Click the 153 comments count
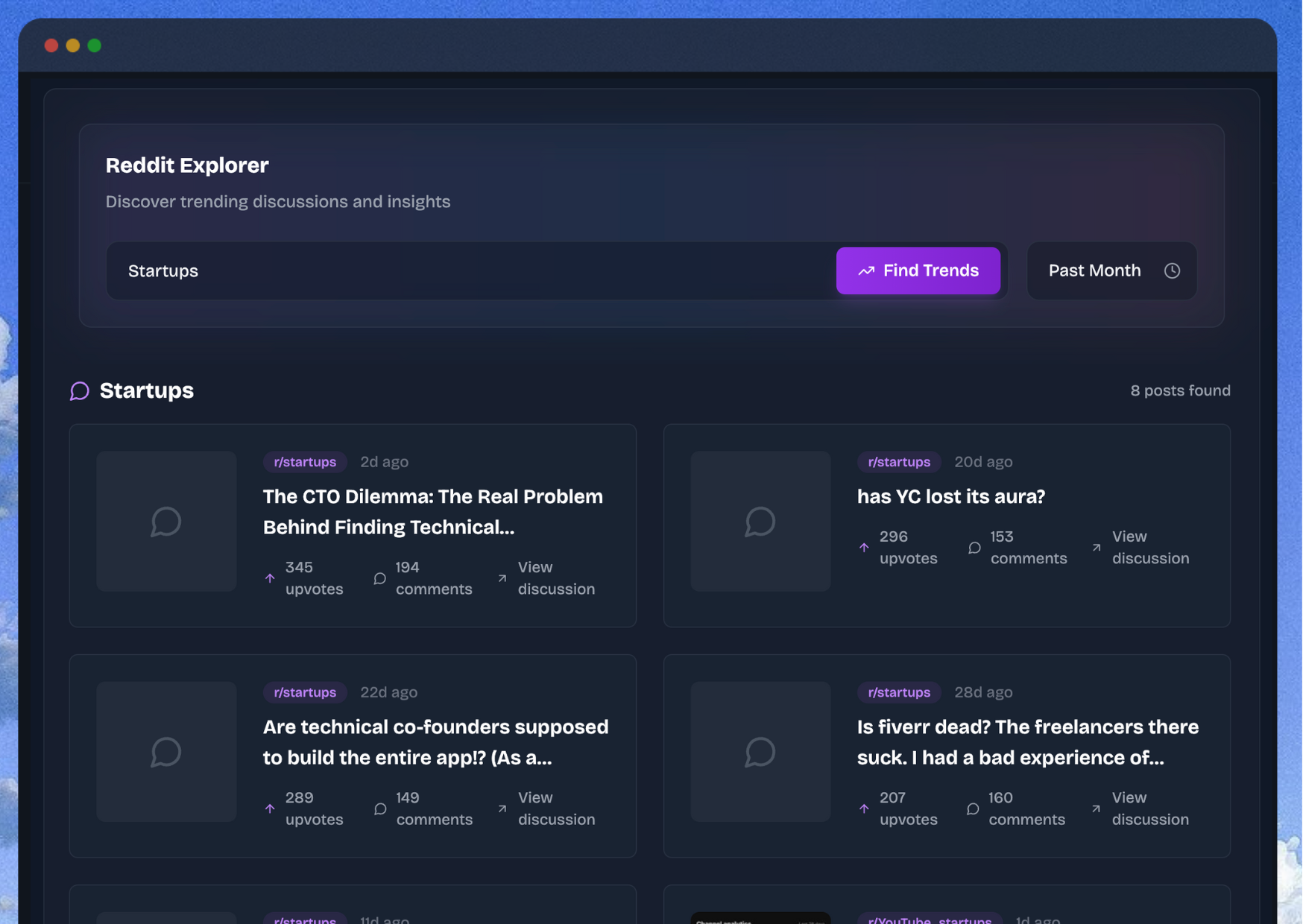Image resolution: width=1303 pixels, height=924 pixels. pos(1028,548)
